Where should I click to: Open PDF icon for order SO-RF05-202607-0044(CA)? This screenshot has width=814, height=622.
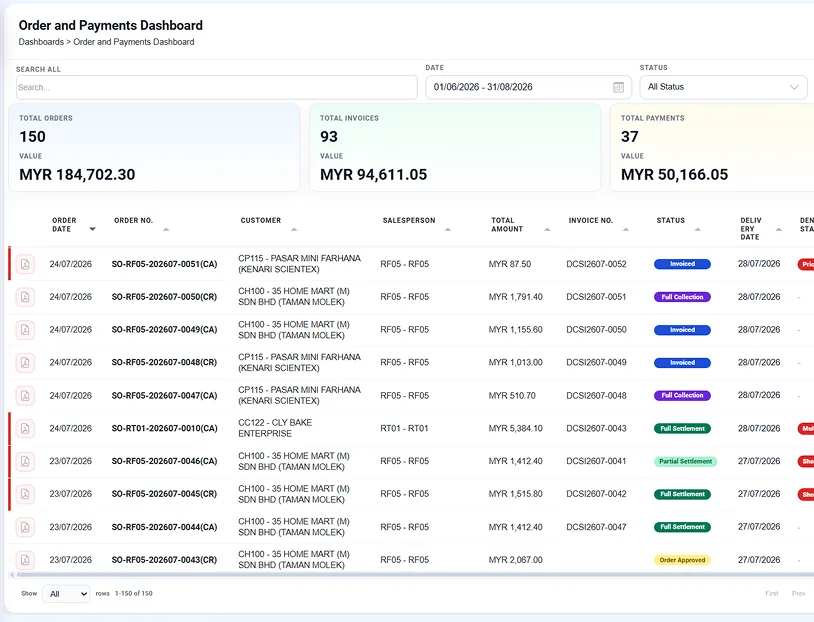pyautogui.click(x=25, y=527)
